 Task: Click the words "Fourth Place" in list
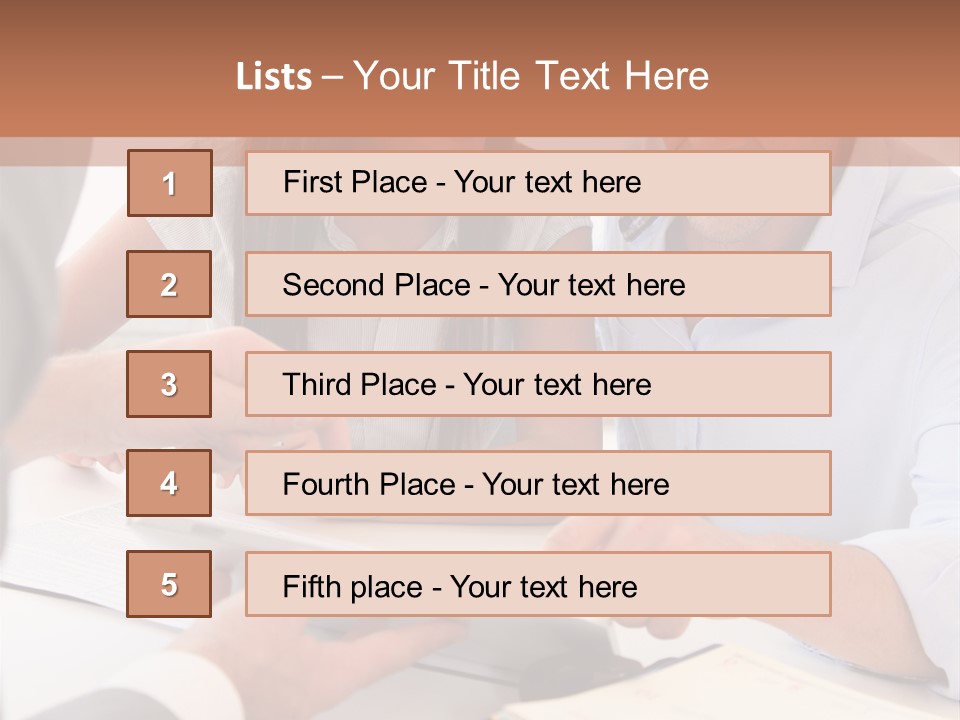369,484
